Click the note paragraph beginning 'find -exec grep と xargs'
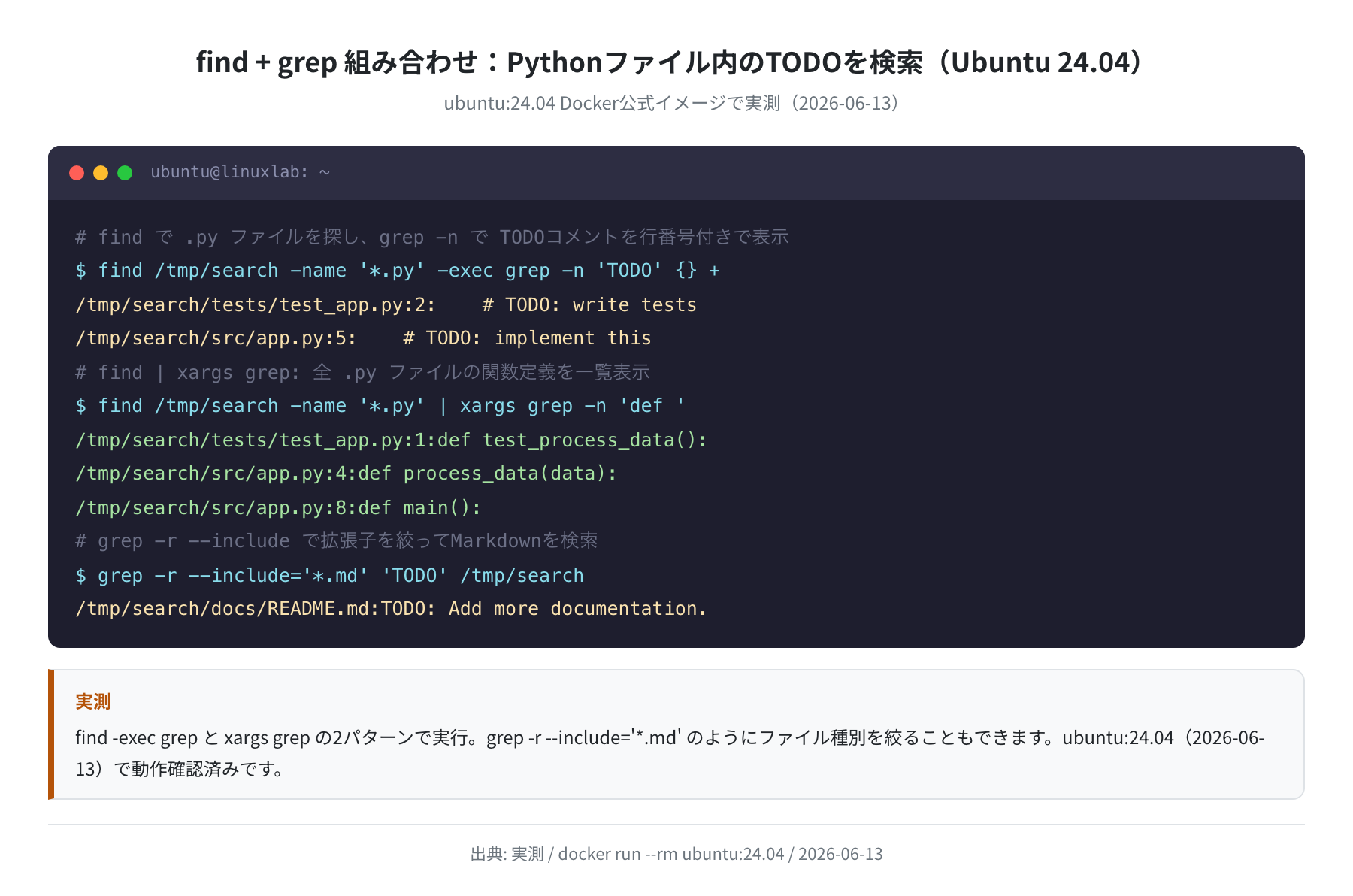 (x=670, y=753)
